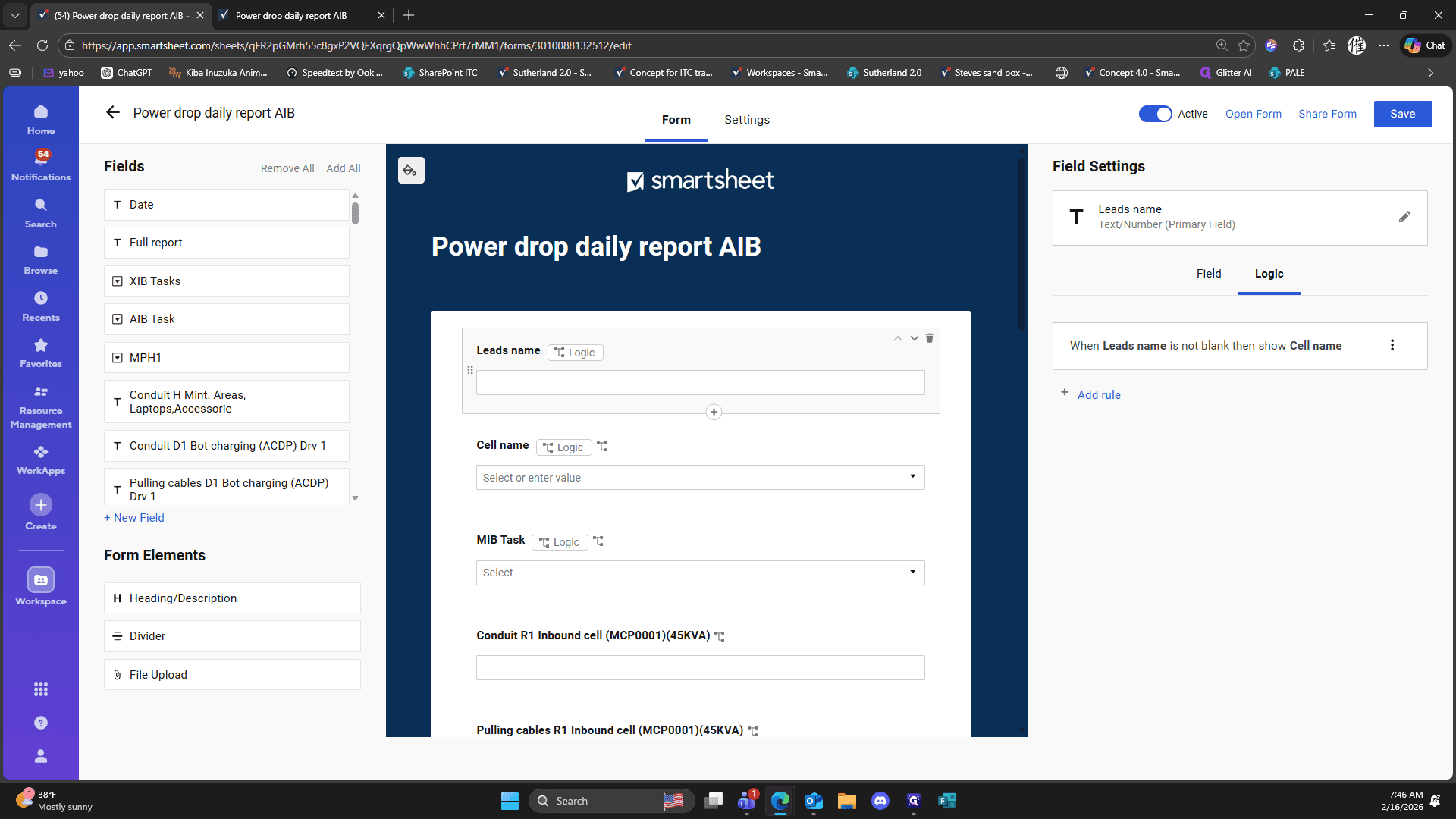Viewport: 1456px width, 819px height.
Task: Click the Share Form link
Action: tap(1328, 114)
